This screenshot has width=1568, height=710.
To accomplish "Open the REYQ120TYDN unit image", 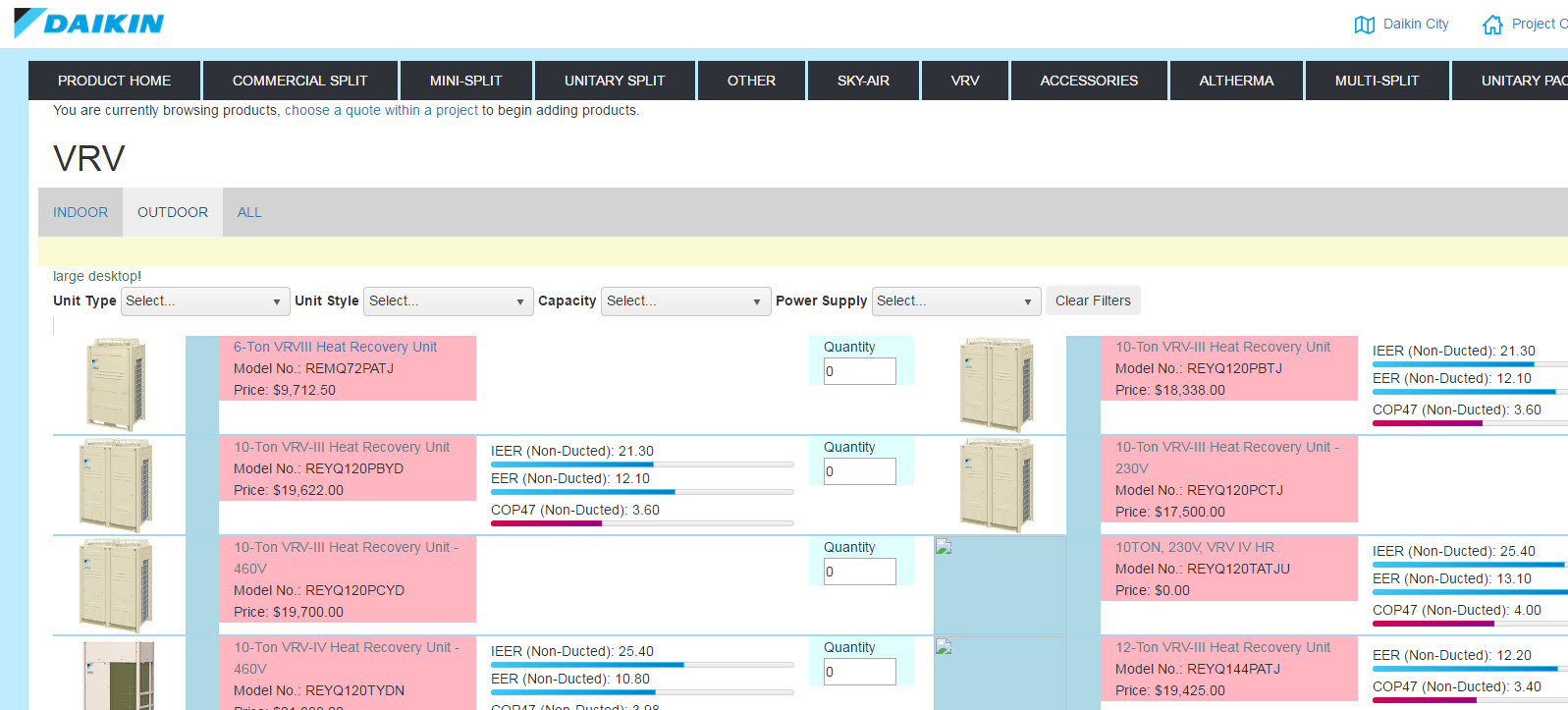I will click(119, 675).
